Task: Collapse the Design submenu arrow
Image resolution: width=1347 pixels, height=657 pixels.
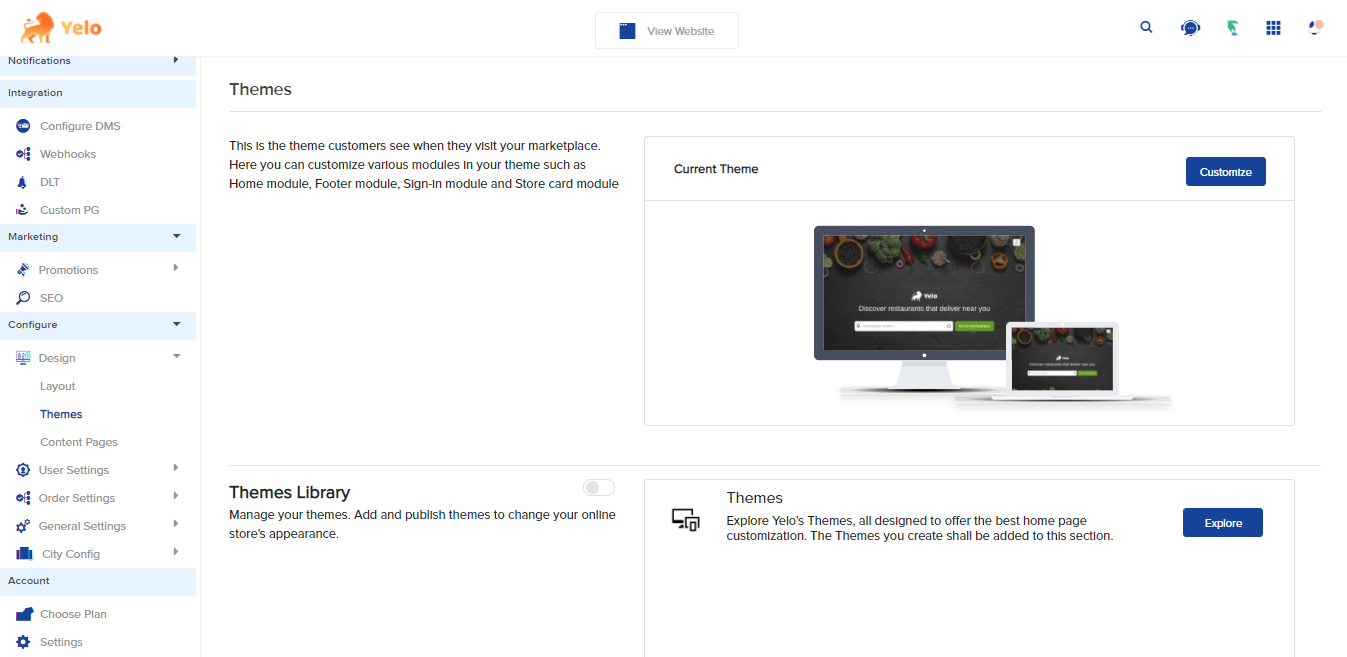Action: [x=176, y=357]
